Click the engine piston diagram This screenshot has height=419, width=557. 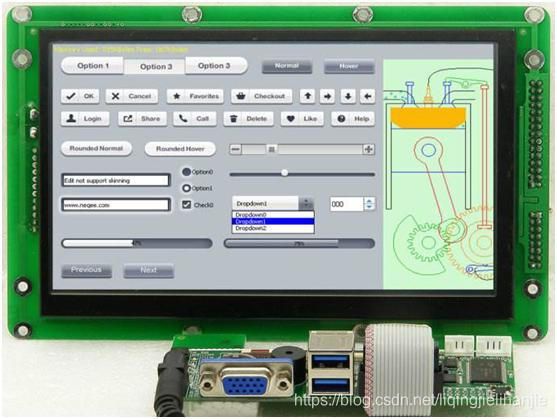tap(438, 174)
